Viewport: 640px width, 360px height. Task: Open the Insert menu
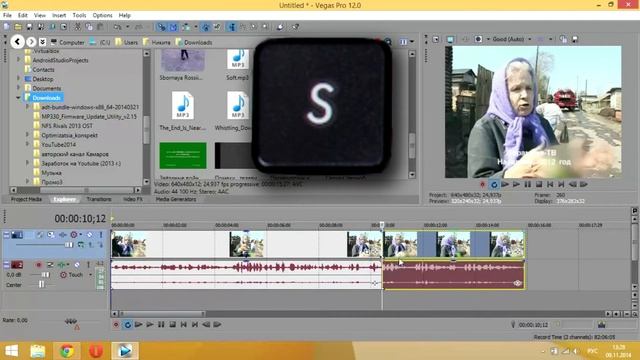59,16
